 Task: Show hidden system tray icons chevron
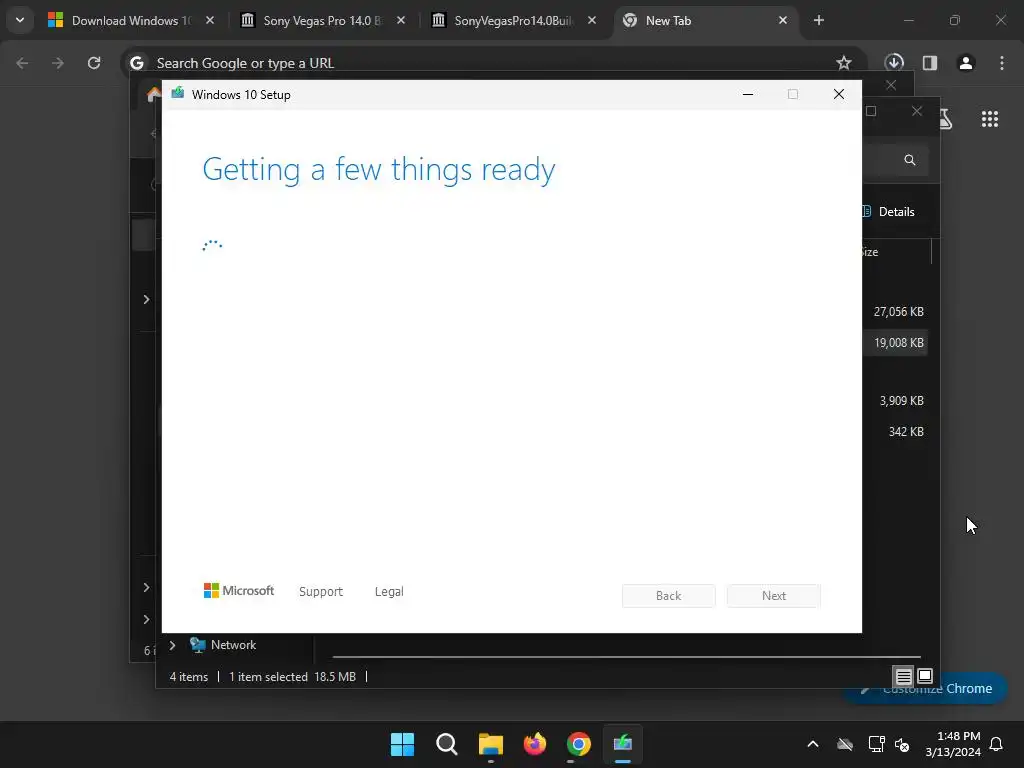point(813,744)
